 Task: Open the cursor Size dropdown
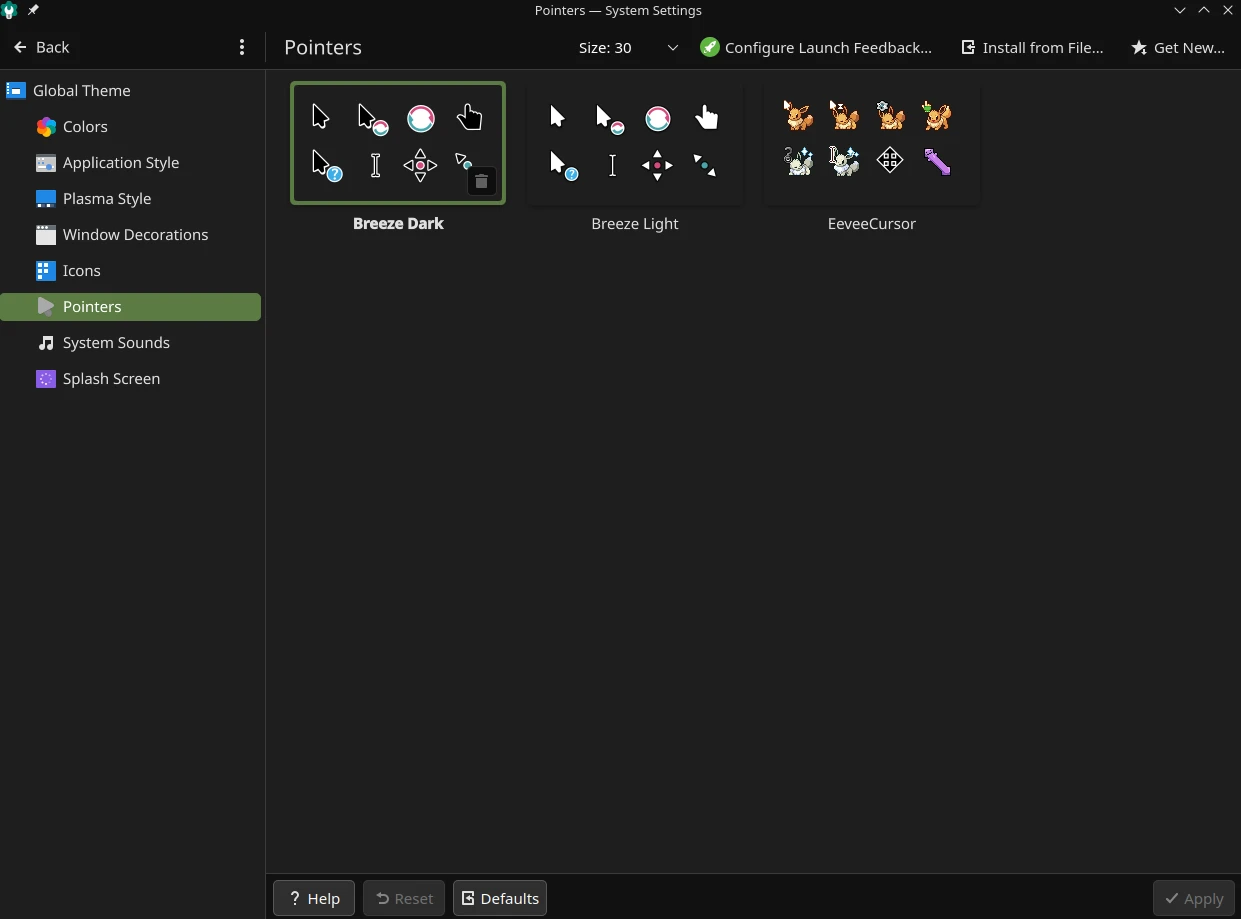pyautogui.click(x=628, y=47)
